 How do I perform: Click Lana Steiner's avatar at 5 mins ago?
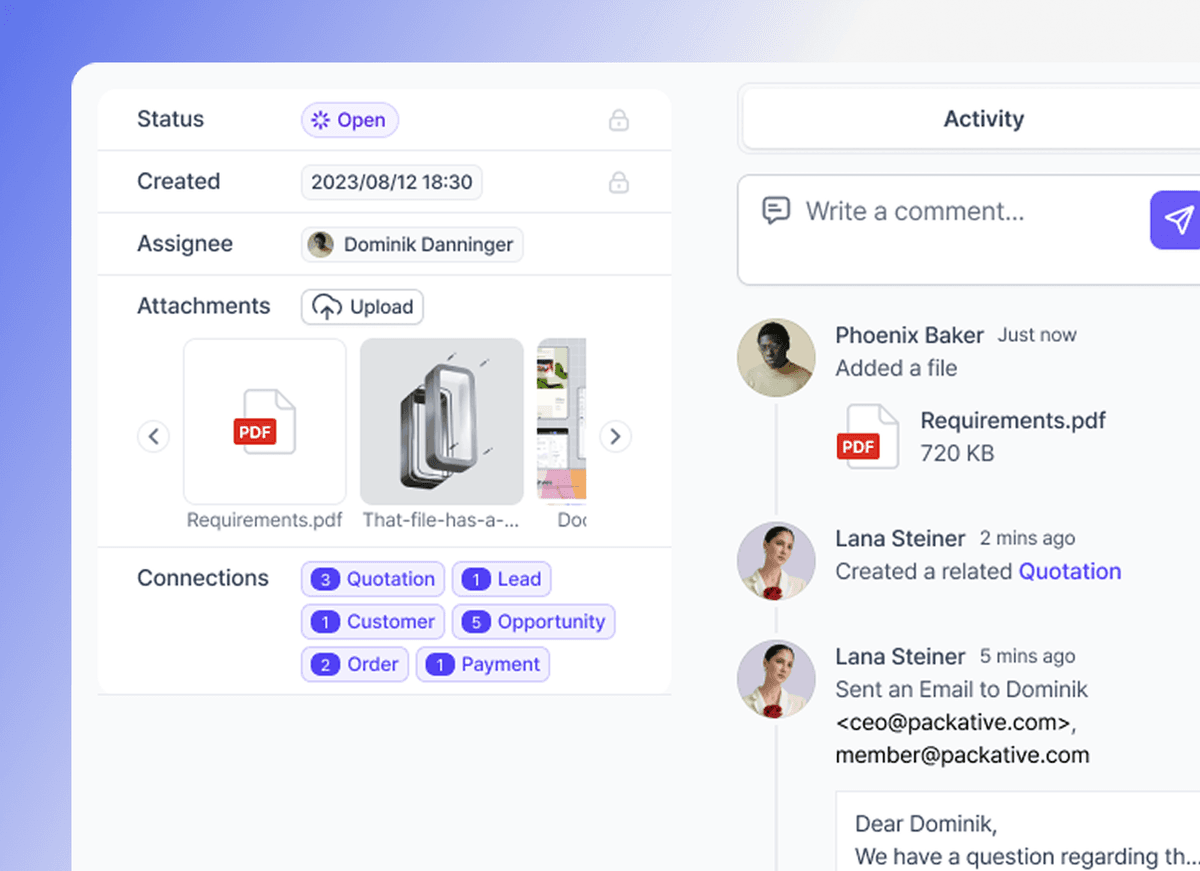click(x=776, y=679)
